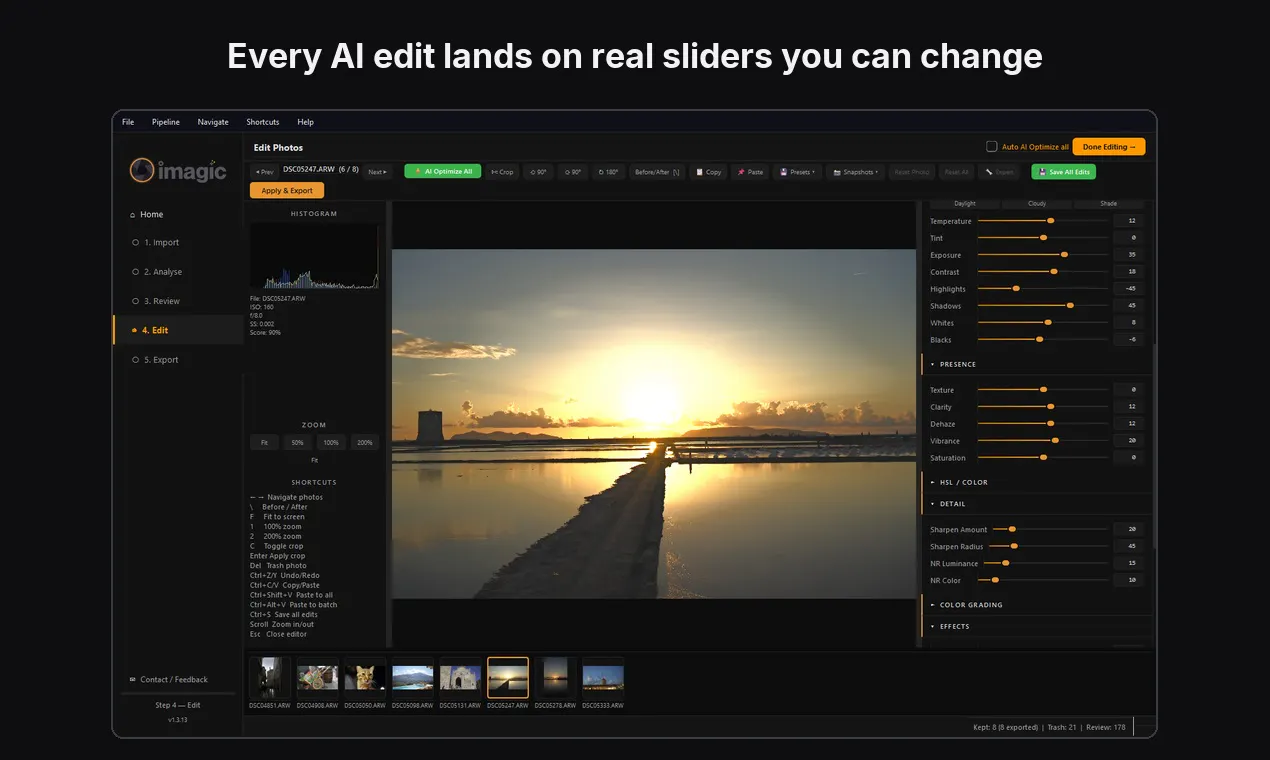
Task: Select the Cloudy white balance preset
Action: click(x=1037, y=204)
